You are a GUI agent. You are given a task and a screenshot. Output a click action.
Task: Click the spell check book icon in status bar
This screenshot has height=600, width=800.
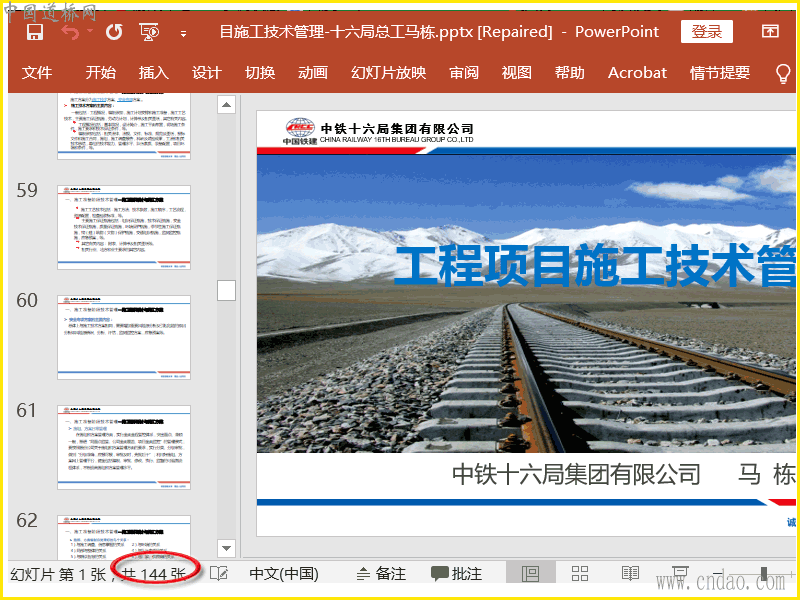point(219,573)
